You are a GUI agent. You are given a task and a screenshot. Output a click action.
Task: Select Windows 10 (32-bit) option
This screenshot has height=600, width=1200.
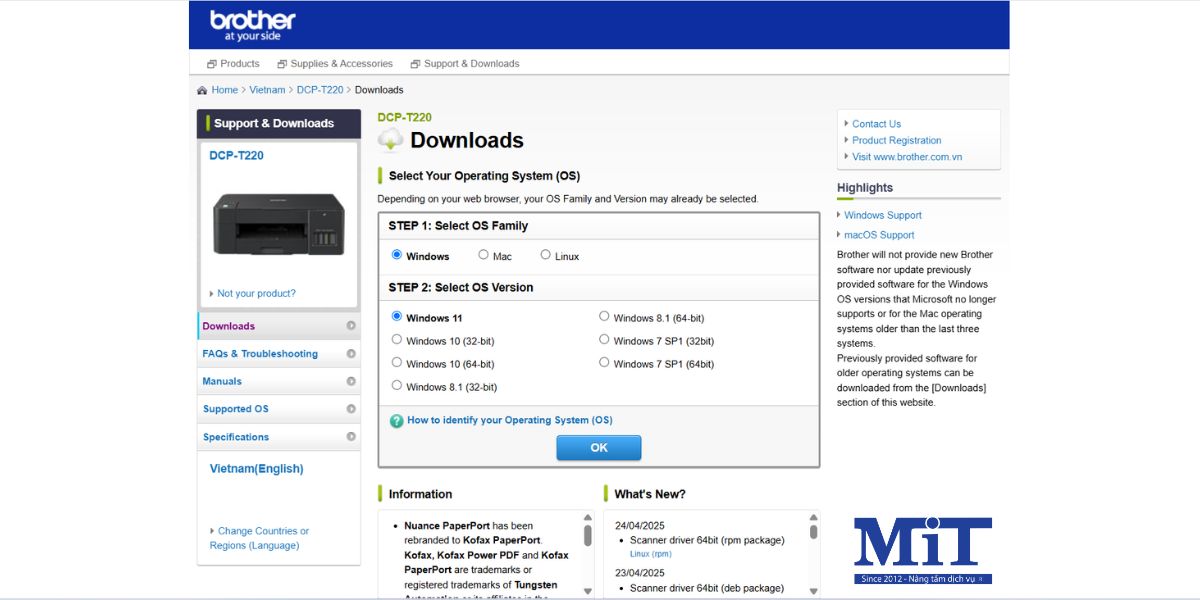coord(397,339)
